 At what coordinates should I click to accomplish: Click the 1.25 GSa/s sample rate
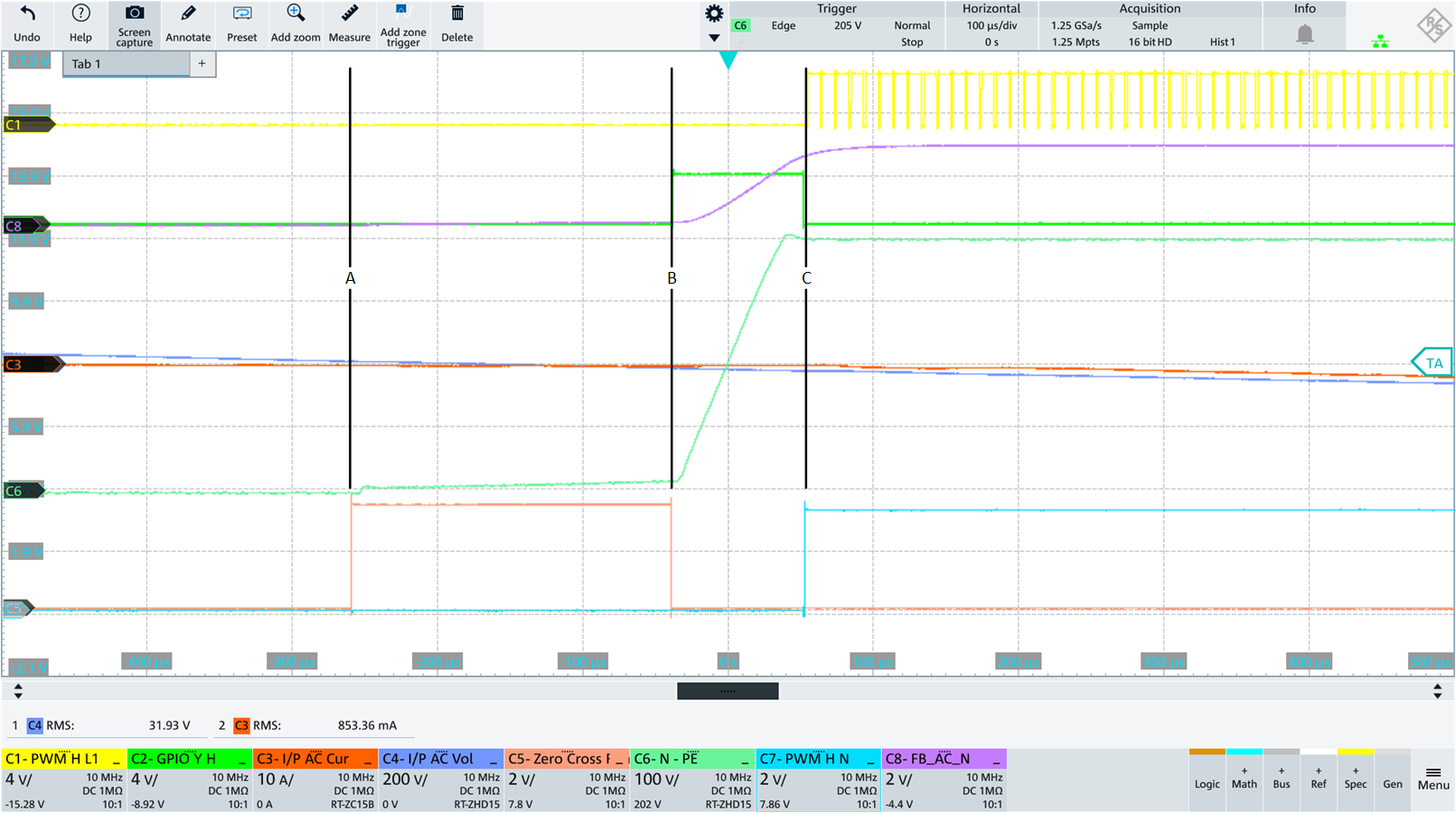[1076, 25]
